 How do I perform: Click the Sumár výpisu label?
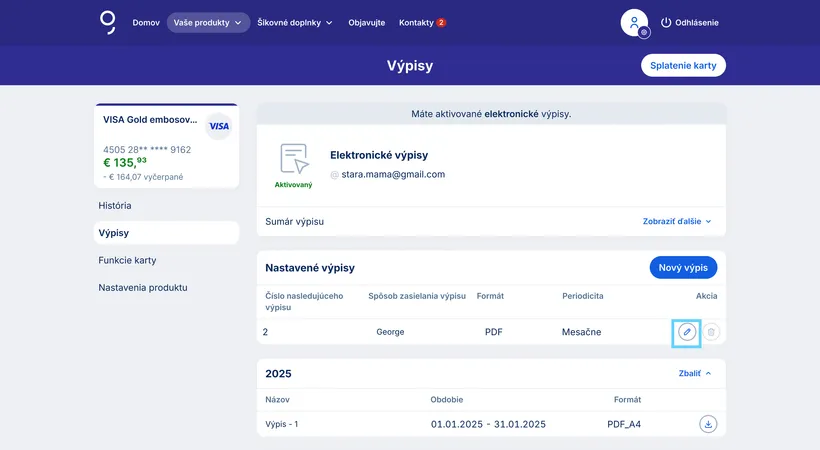(x=294, y=221)
